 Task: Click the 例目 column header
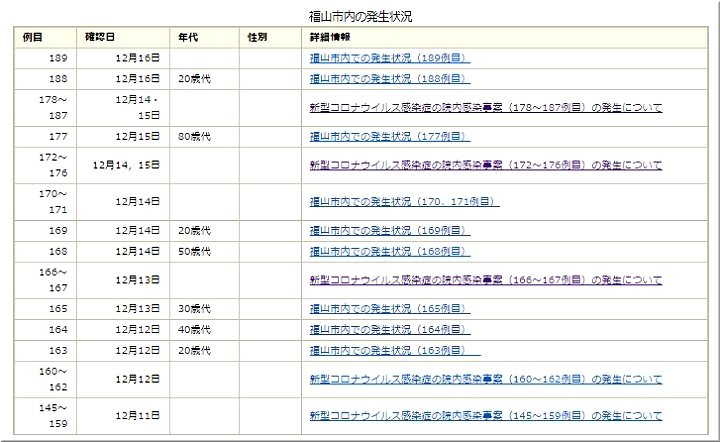coord(32,36)
